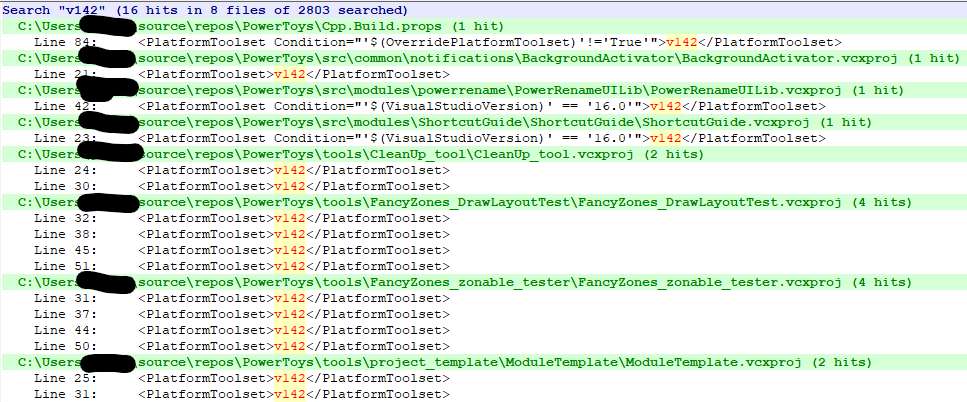Open Line 45 hit in FancyZones_DrawLayoutTest.vcxproj
Image resolution: width=967 pixels, height=402 pixels.
click(x=484, y=250)
